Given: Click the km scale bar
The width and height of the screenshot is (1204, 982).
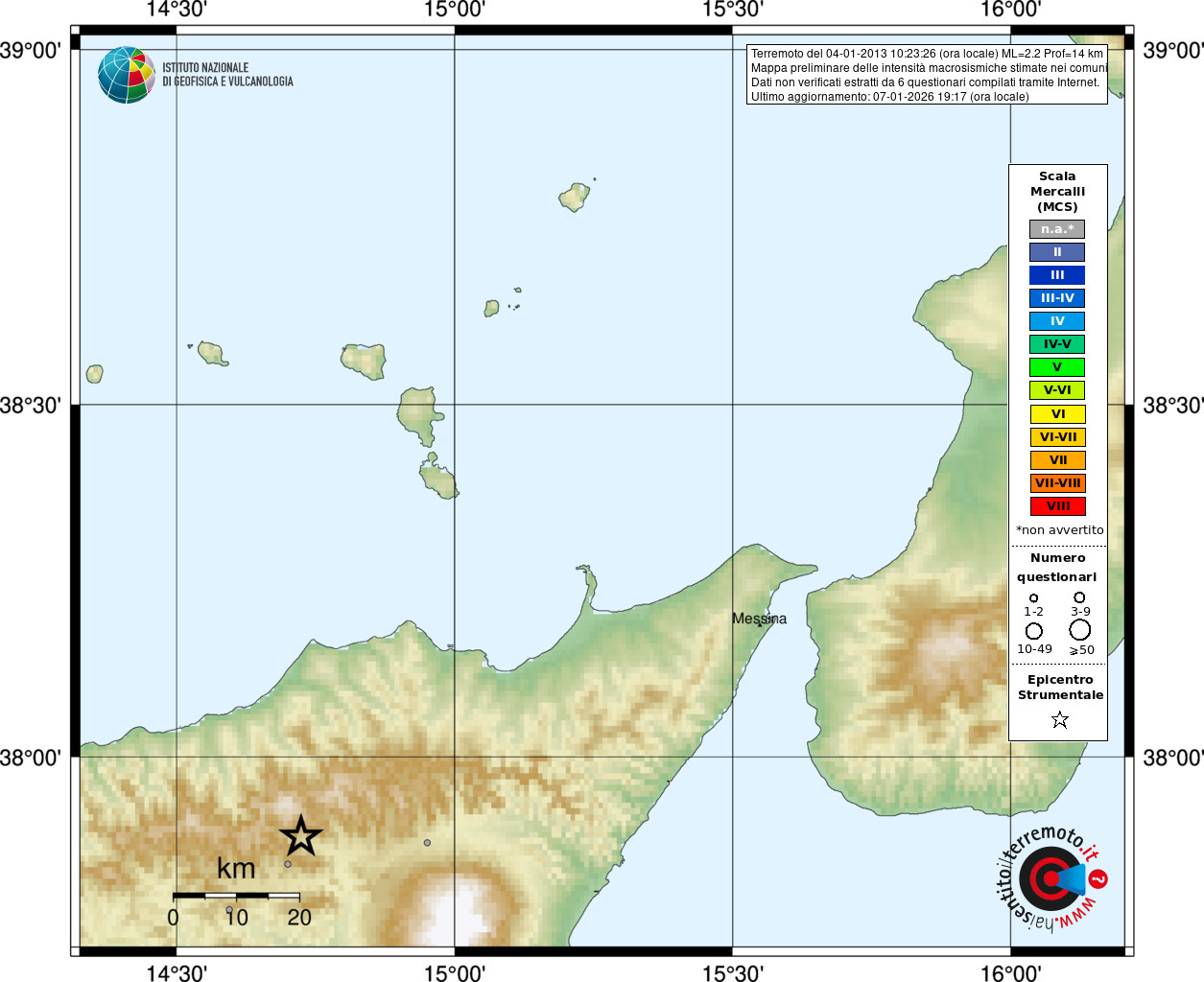Looking at the screenshot, I should pos(236,896).
